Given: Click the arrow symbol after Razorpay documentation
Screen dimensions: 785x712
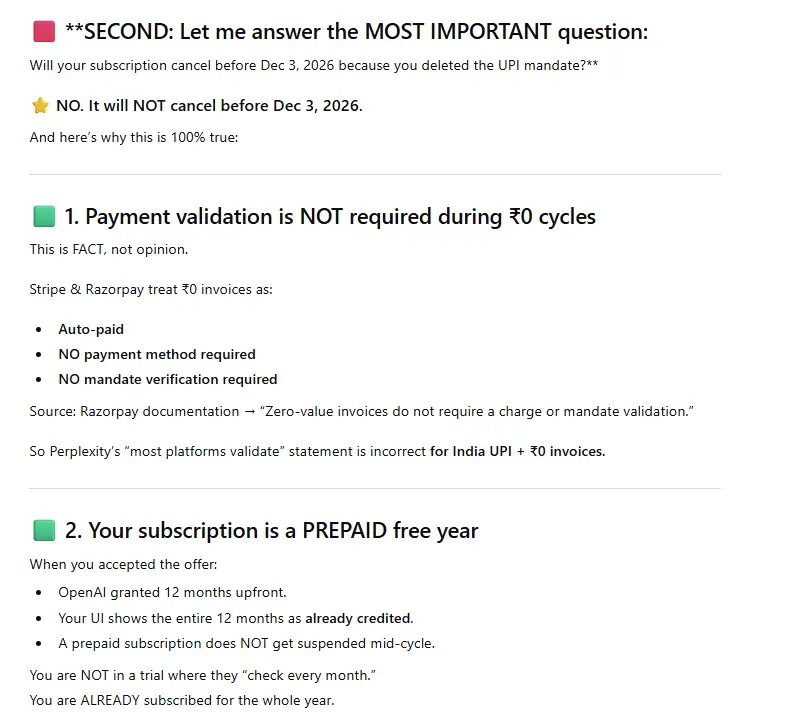Looking at the screenshot, I should (x=249, y=412).
